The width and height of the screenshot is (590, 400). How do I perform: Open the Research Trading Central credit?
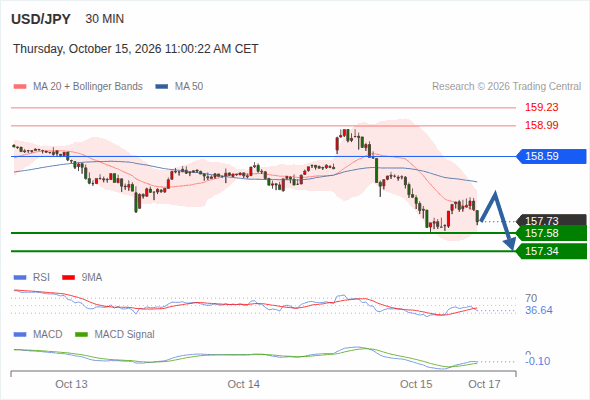point(506,87)
